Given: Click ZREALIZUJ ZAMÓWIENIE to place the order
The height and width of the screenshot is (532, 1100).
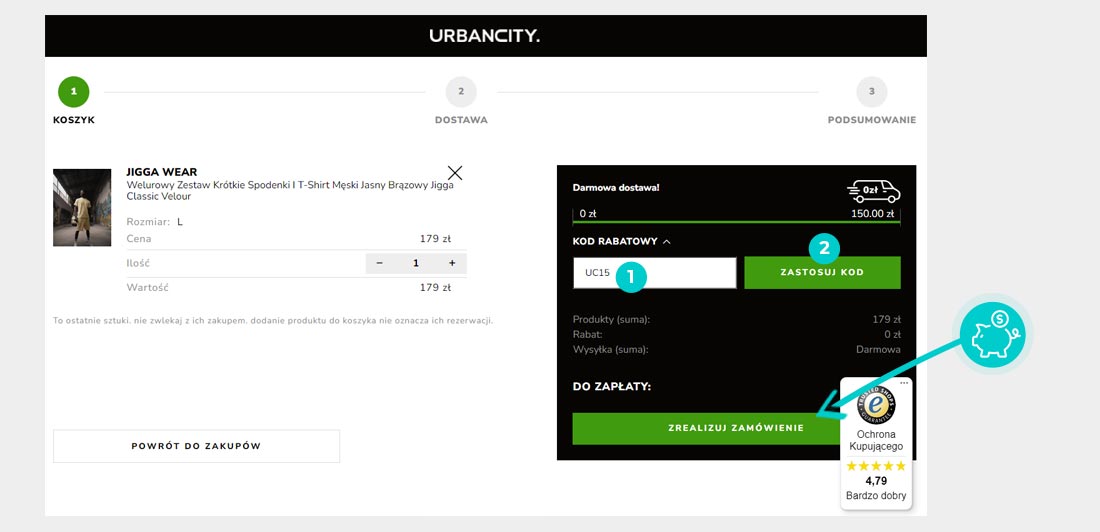Looking at the screenshot, I should 700,428.
